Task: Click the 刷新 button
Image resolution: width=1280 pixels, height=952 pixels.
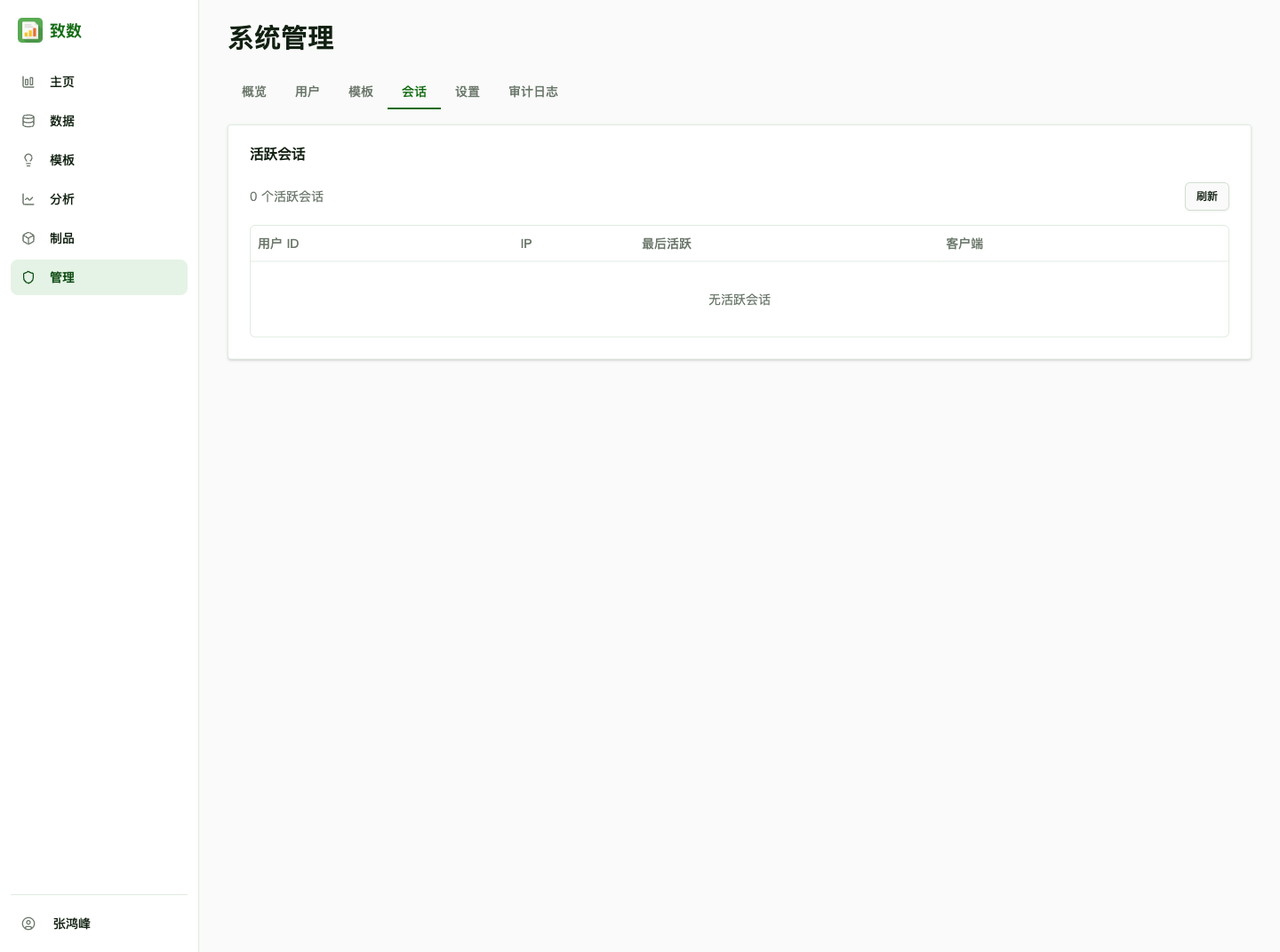Action: click(x=1207, y=196)
